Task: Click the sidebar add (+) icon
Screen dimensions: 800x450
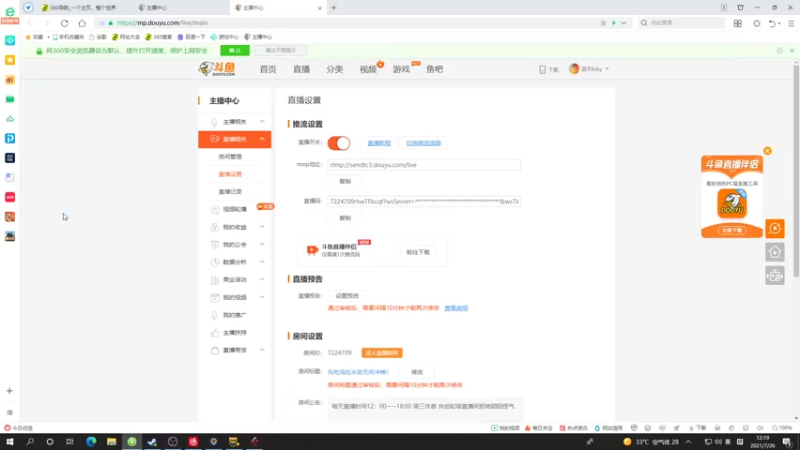Action: point(9,391)
